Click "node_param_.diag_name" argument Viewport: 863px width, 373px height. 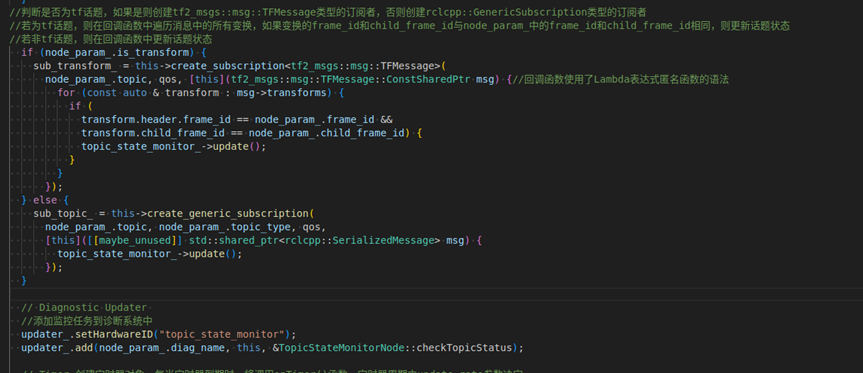[x=162, y=348]
